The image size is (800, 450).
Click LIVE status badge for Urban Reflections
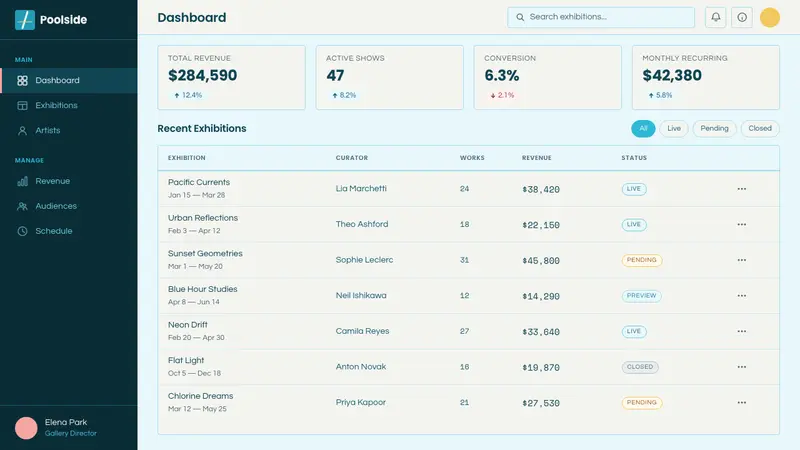634,224
